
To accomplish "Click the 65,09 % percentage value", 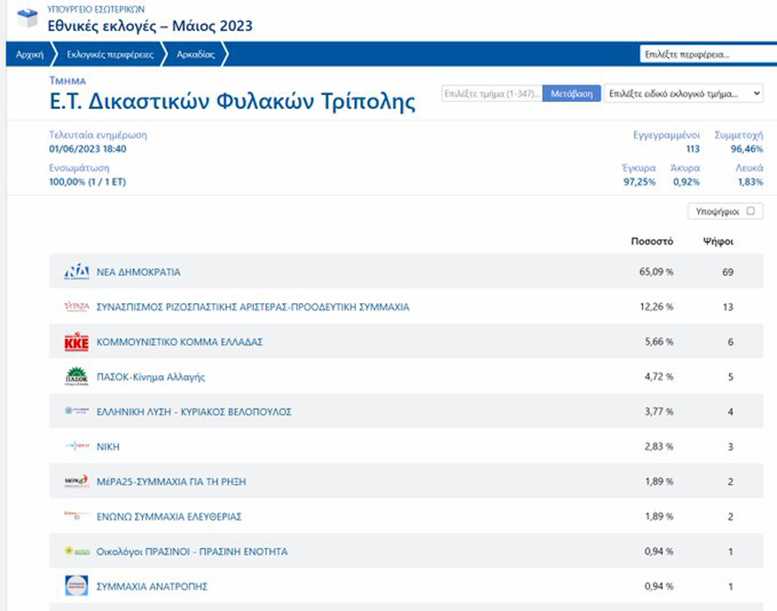I will tap(656, 272).
